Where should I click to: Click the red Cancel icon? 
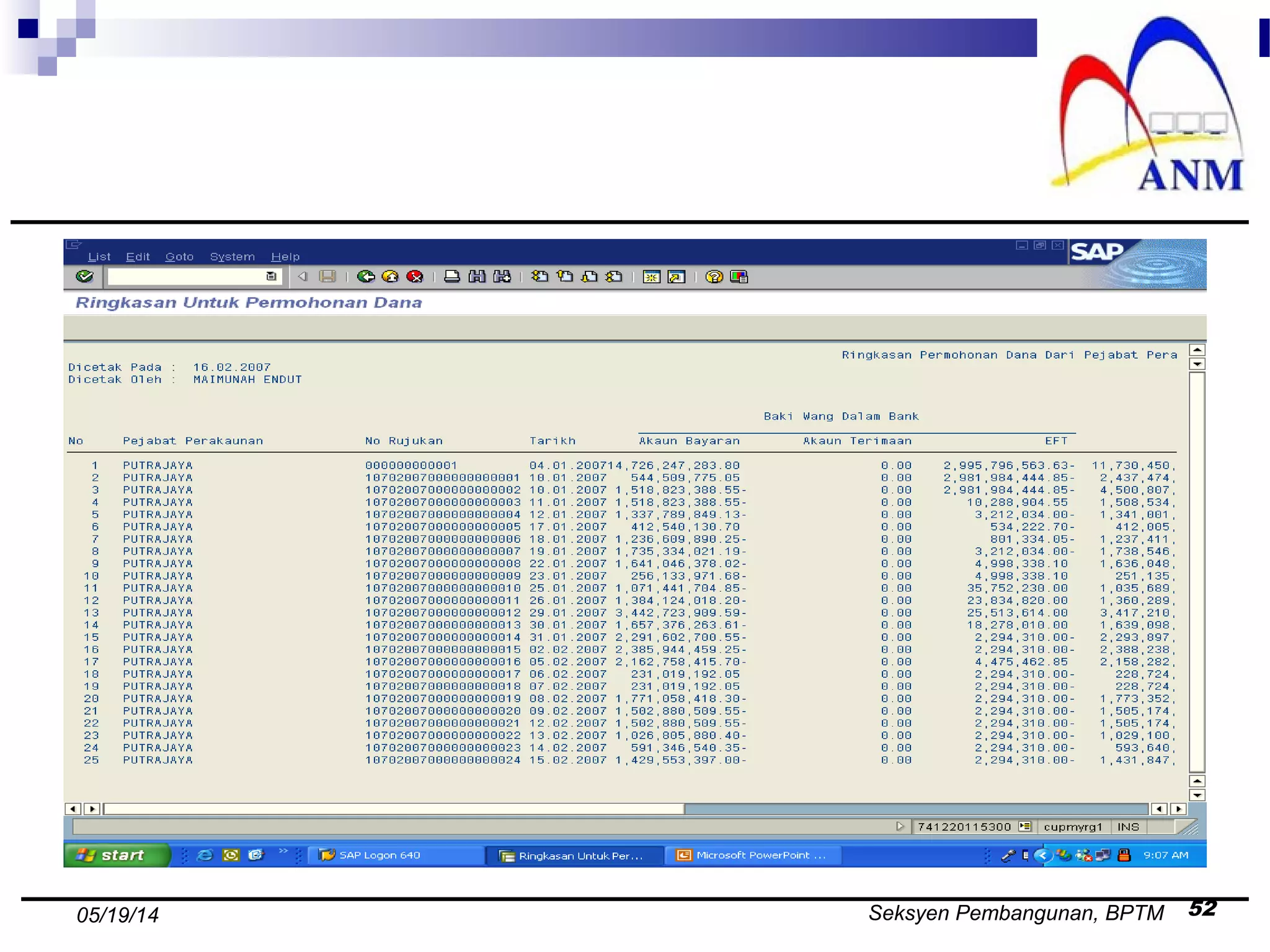tap(415, 276)
